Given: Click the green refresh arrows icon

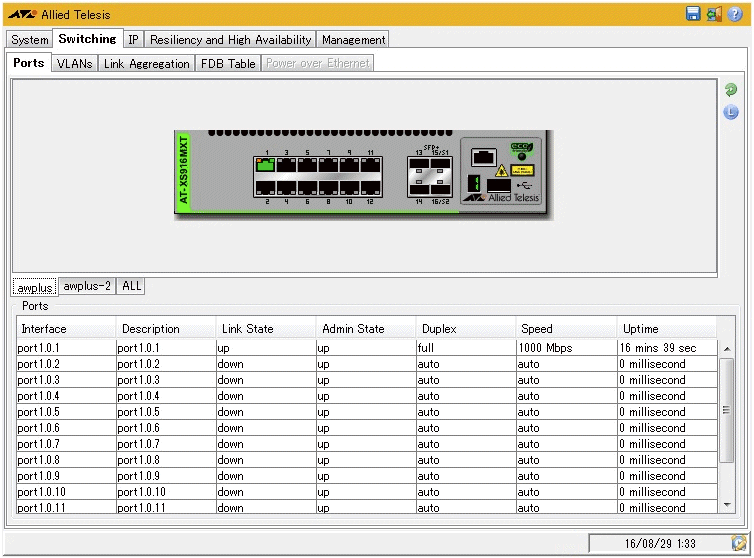Looking at the screenshot, I should coord(731,91).
